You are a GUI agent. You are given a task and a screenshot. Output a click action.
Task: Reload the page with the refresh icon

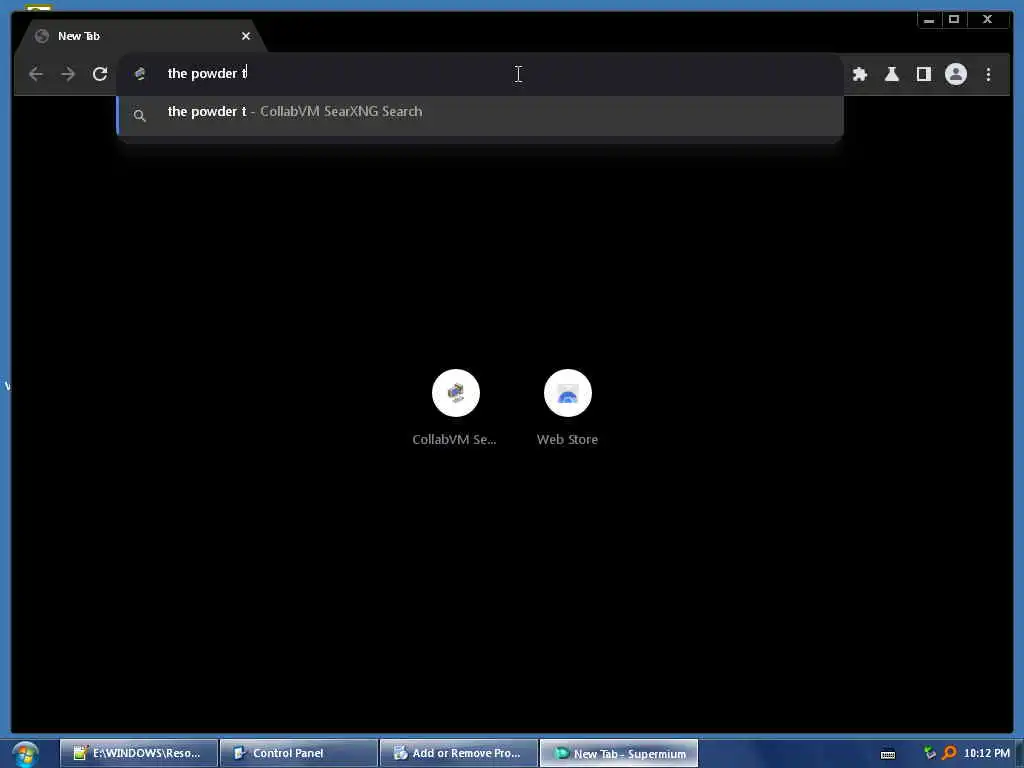pyautogui.click(x=100, y=74)
